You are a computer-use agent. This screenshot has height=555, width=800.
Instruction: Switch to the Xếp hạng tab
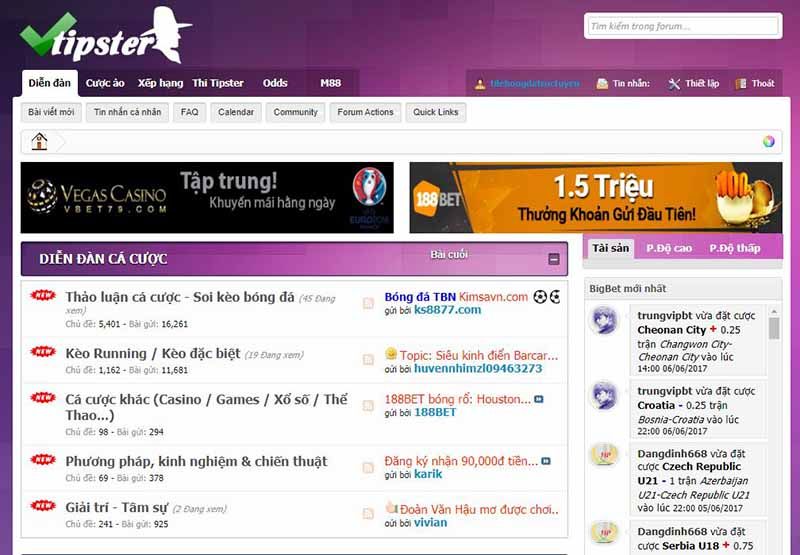pos(160,83)
